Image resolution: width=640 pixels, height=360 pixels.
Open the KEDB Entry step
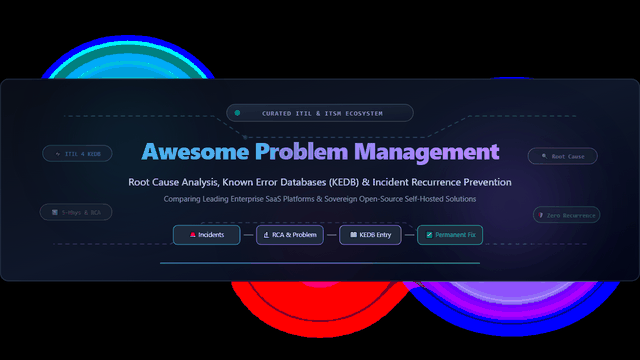click(x=370, y=235)
